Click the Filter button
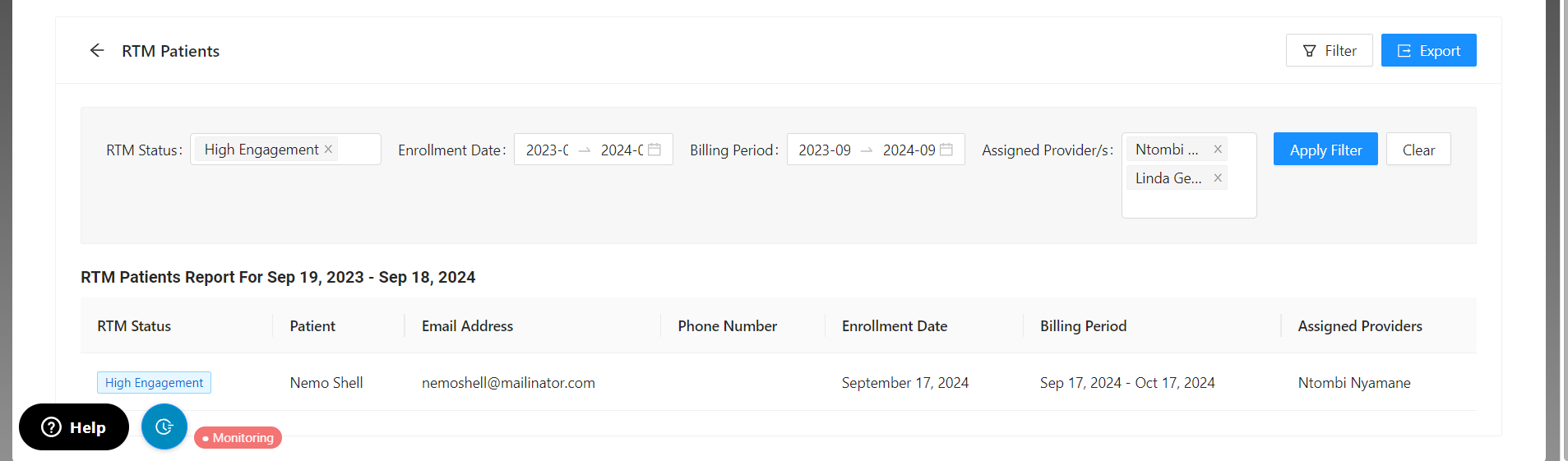This screenshot has height=461, width=1568. point(1329,51)
